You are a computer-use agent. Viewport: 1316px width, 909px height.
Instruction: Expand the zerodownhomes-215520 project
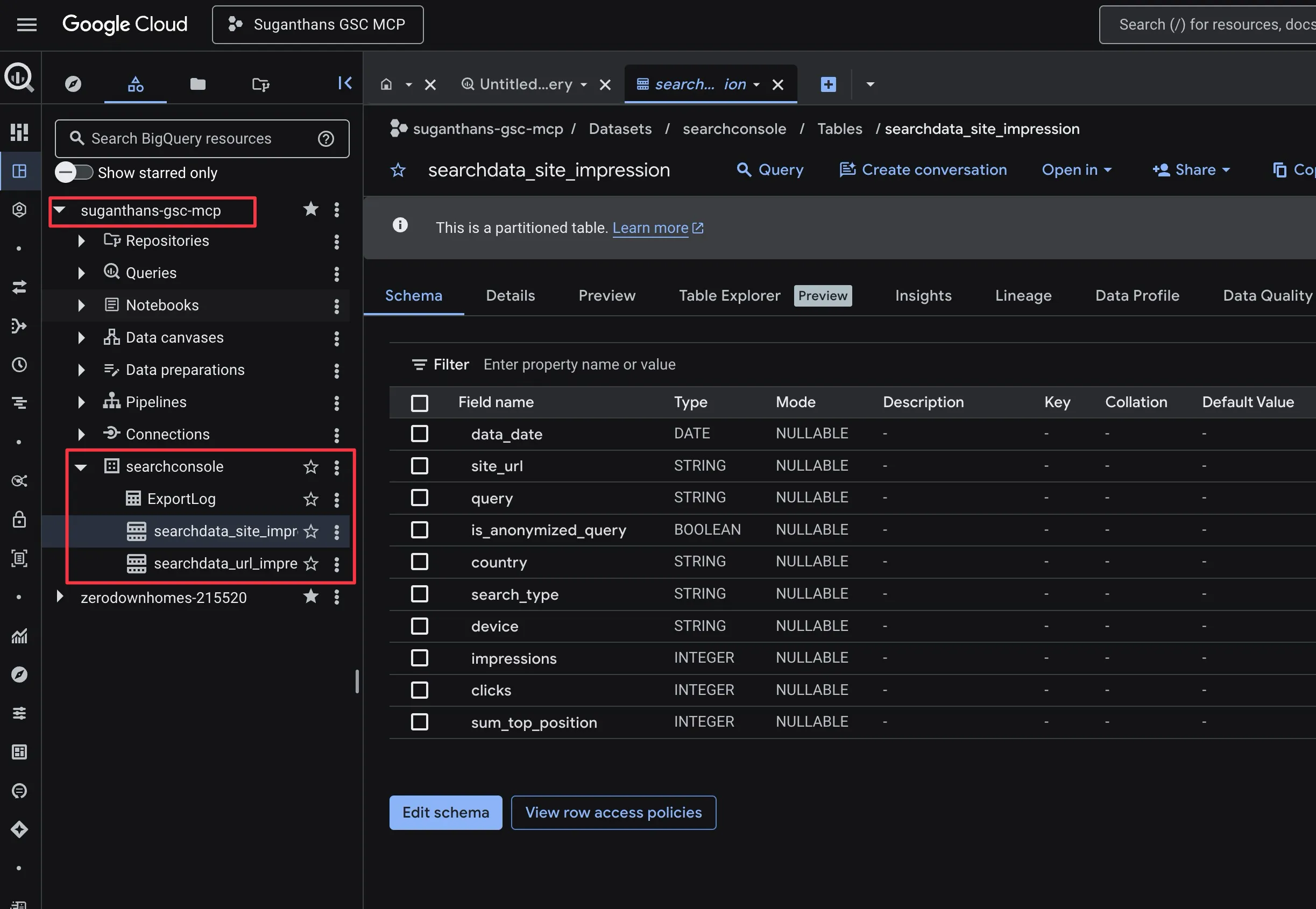click(x=60, y=597)
